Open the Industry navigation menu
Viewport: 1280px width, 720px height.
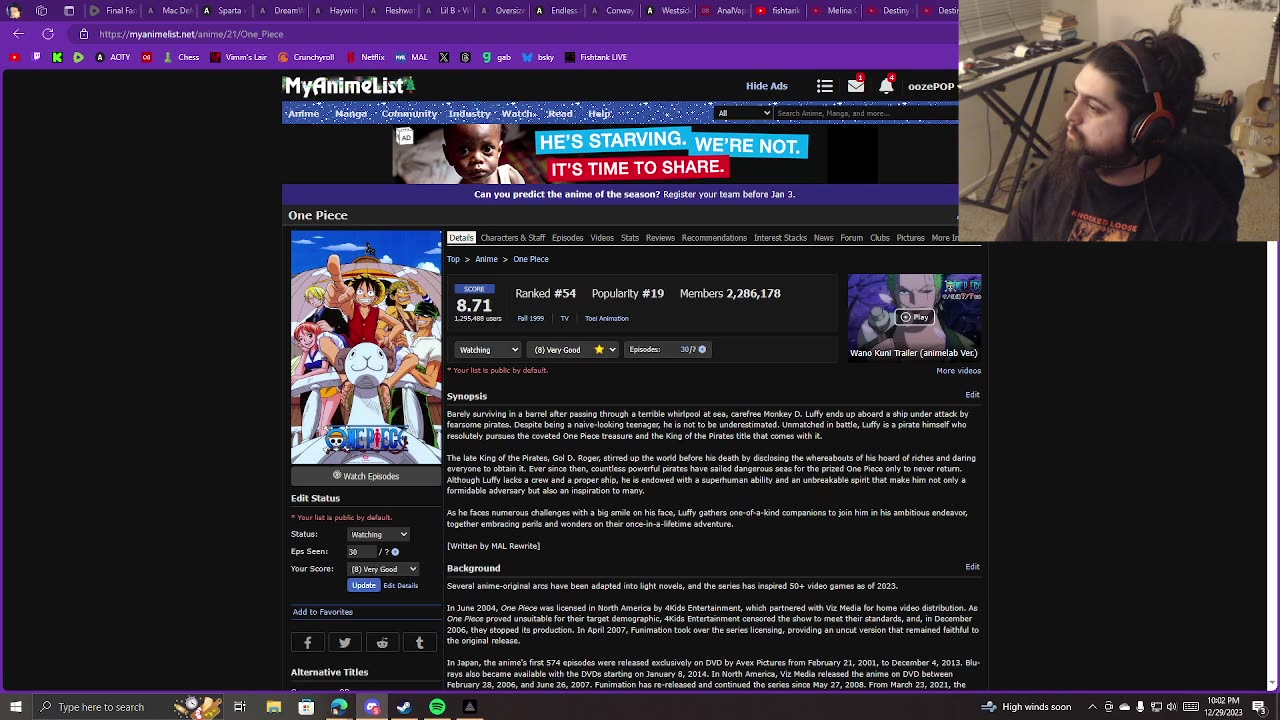(469, 114)
